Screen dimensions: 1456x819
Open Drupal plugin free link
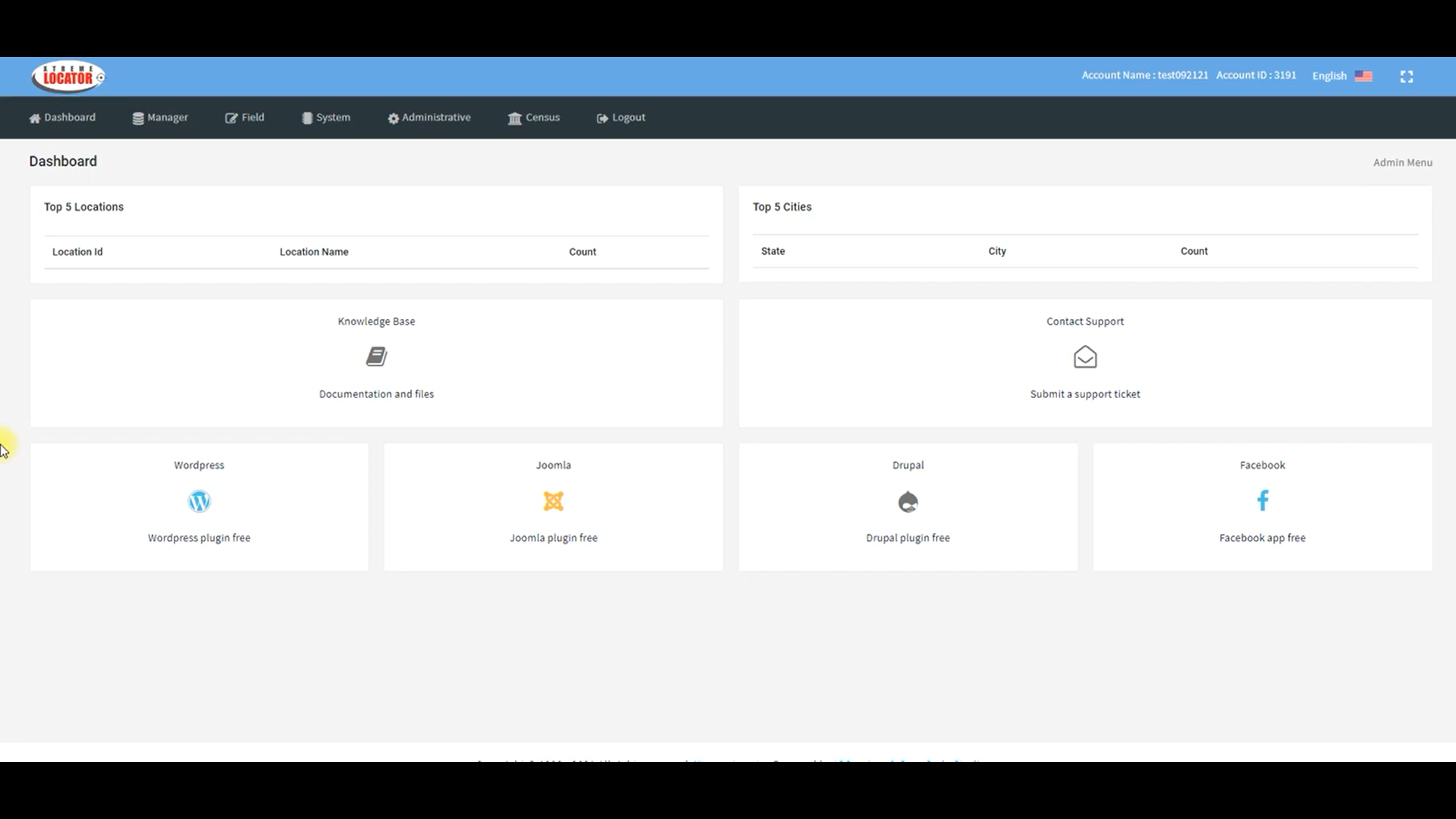tap(908, 538)
